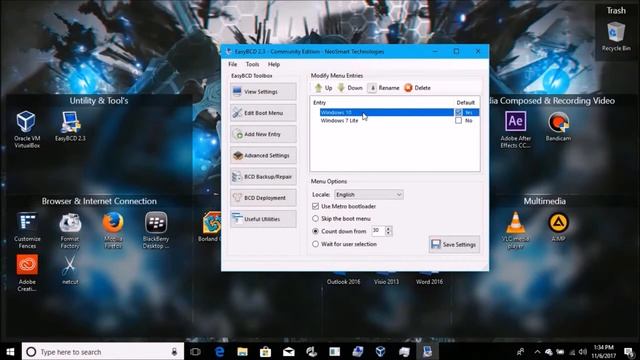Open Advanced Settings section
640x360 pixels.
pos(263,155)
